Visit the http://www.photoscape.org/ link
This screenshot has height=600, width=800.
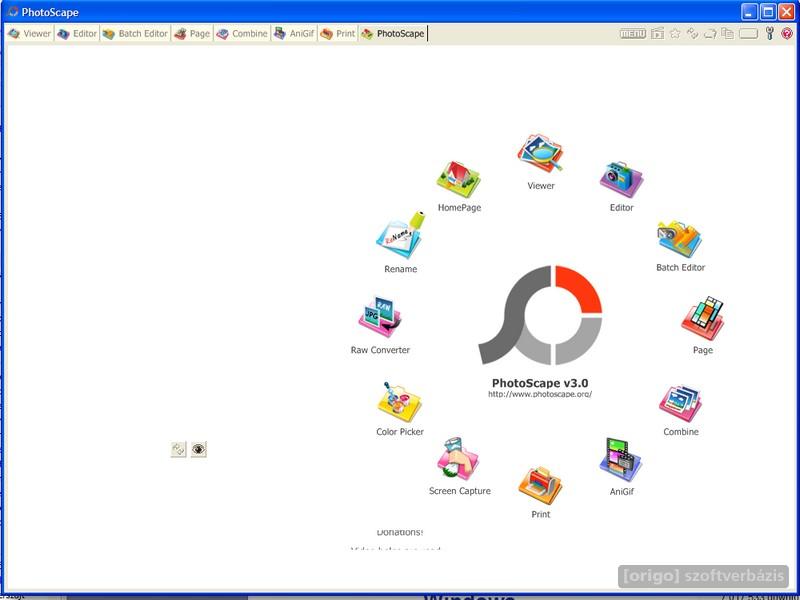[540, 394]
